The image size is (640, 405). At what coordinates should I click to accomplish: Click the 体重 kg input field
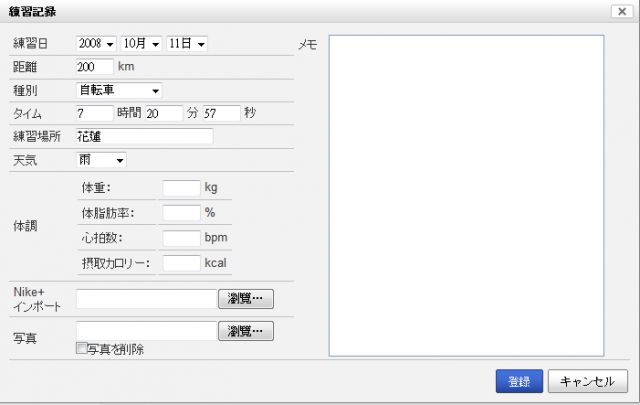pyautogui.click(x=181, y=188)
